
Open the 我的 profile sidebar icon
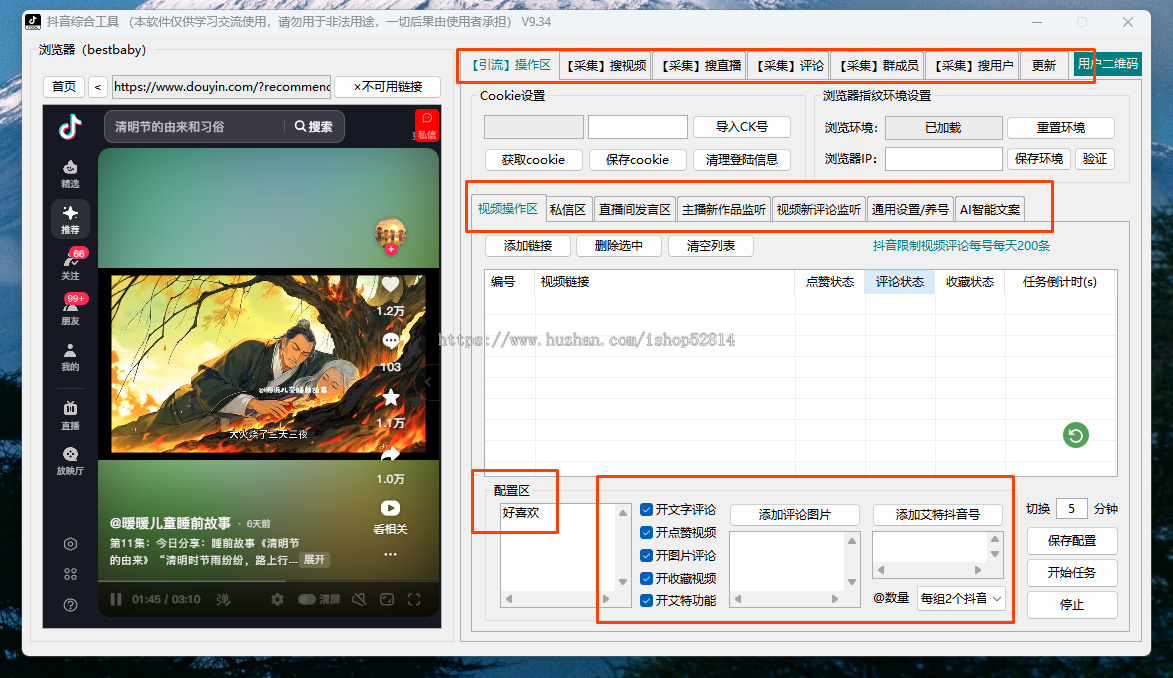click(70, 357)
